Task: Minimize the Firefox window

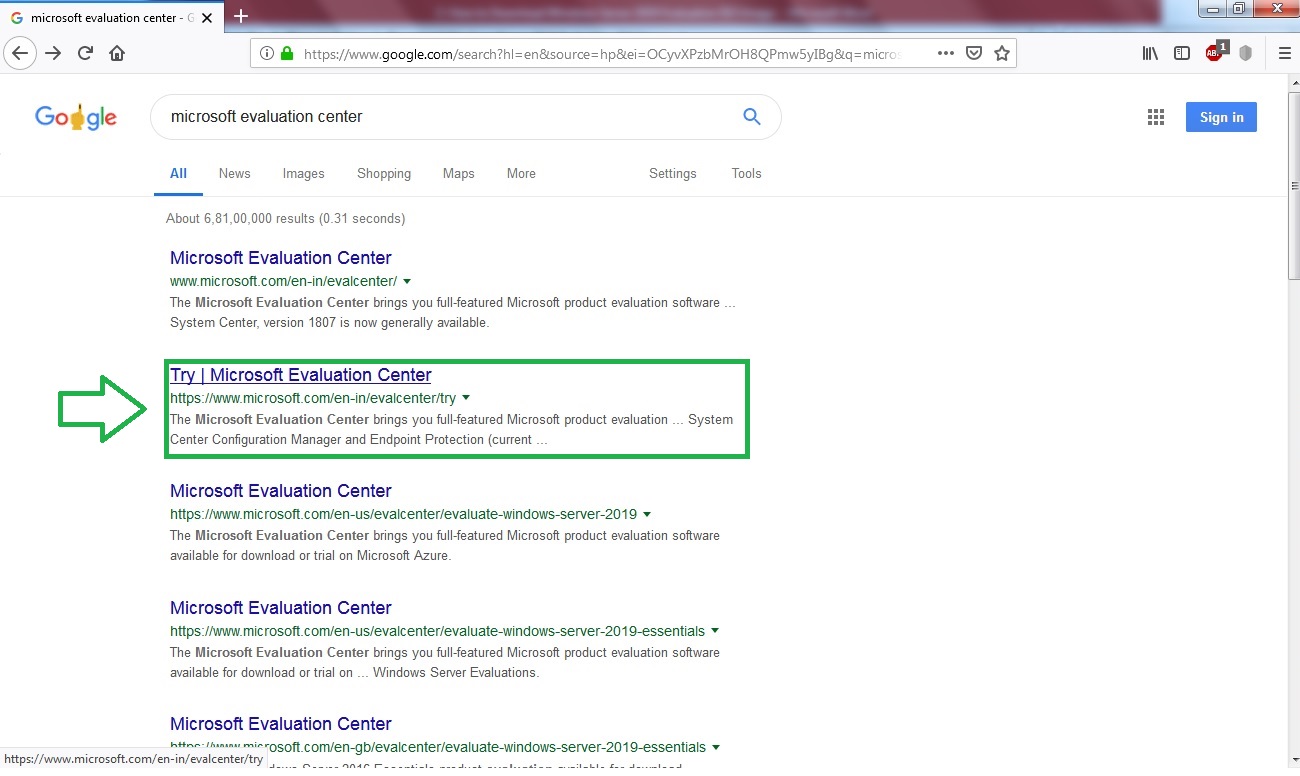Action: [1213, 9]
